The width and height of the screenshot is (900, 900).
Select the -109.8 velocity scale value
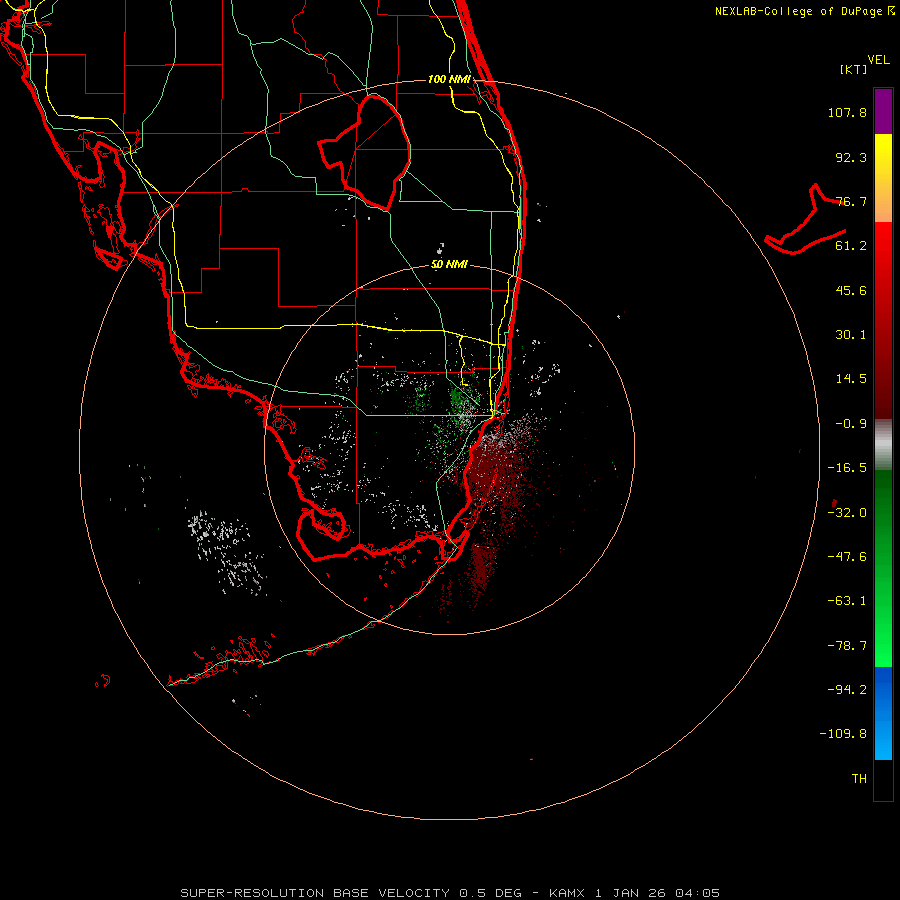(x=843, y=734)
